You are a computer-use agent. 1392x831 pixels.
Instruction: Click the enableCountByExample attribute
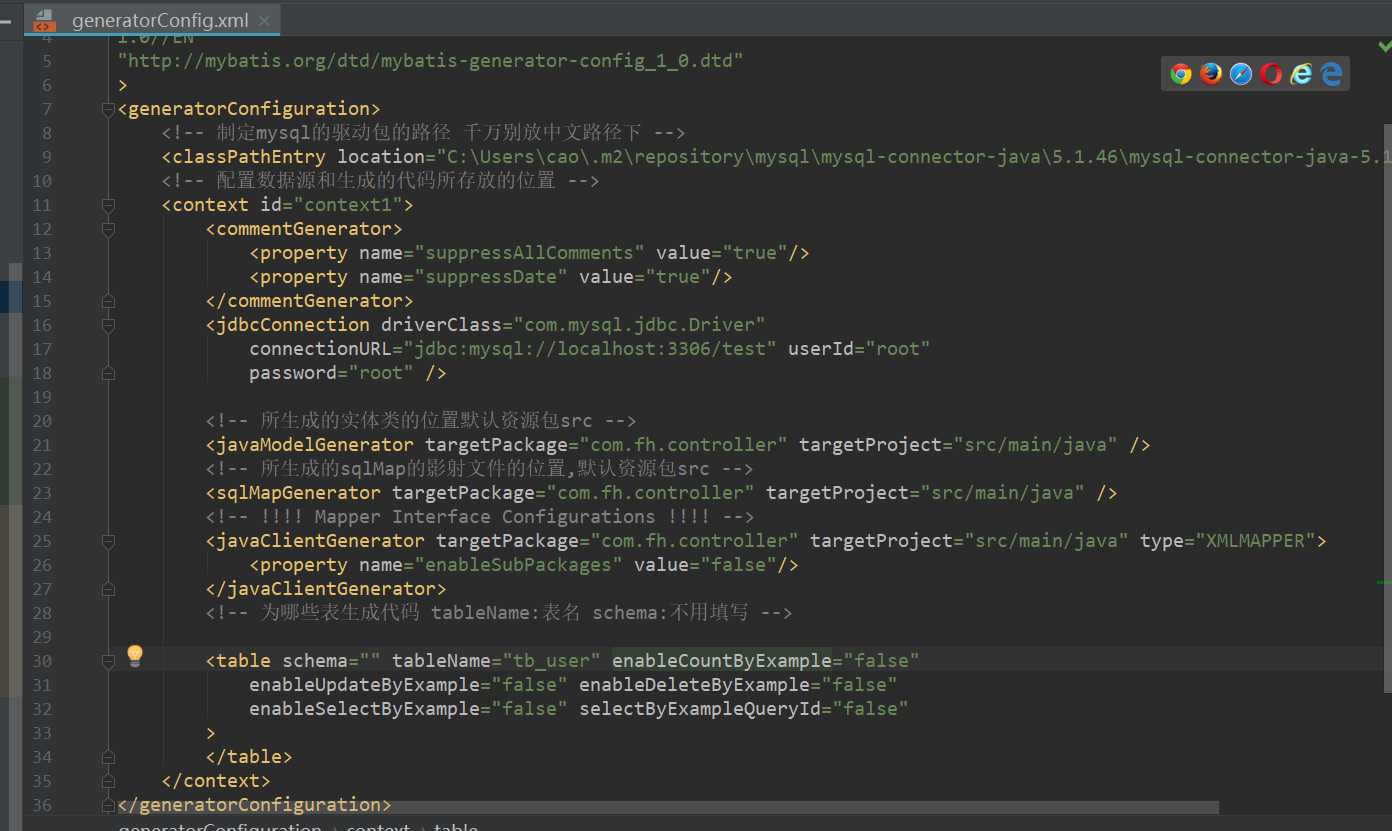(x=766, y=661)
